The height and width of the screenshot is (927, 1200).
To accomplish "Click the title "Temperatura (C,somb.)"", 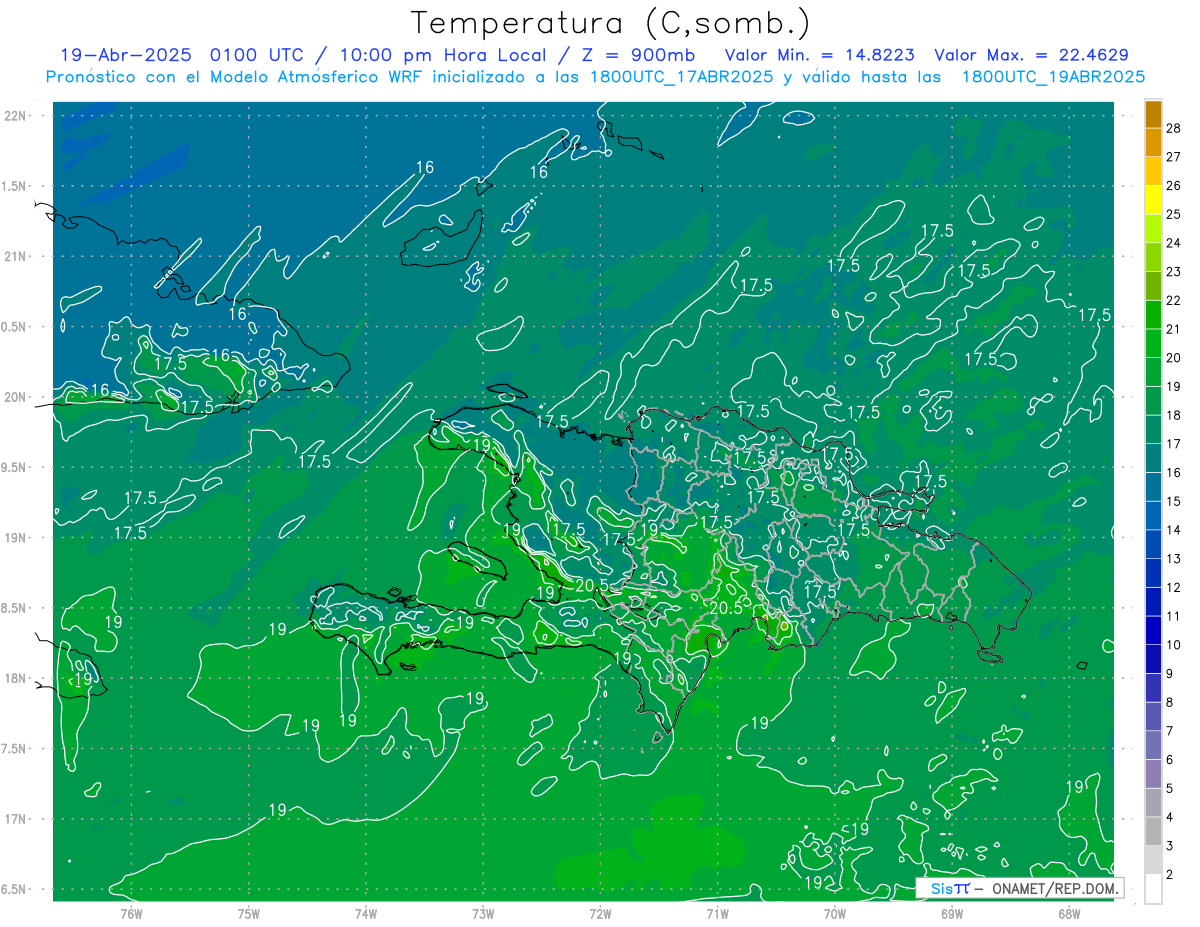I will [x=611, y=23].
